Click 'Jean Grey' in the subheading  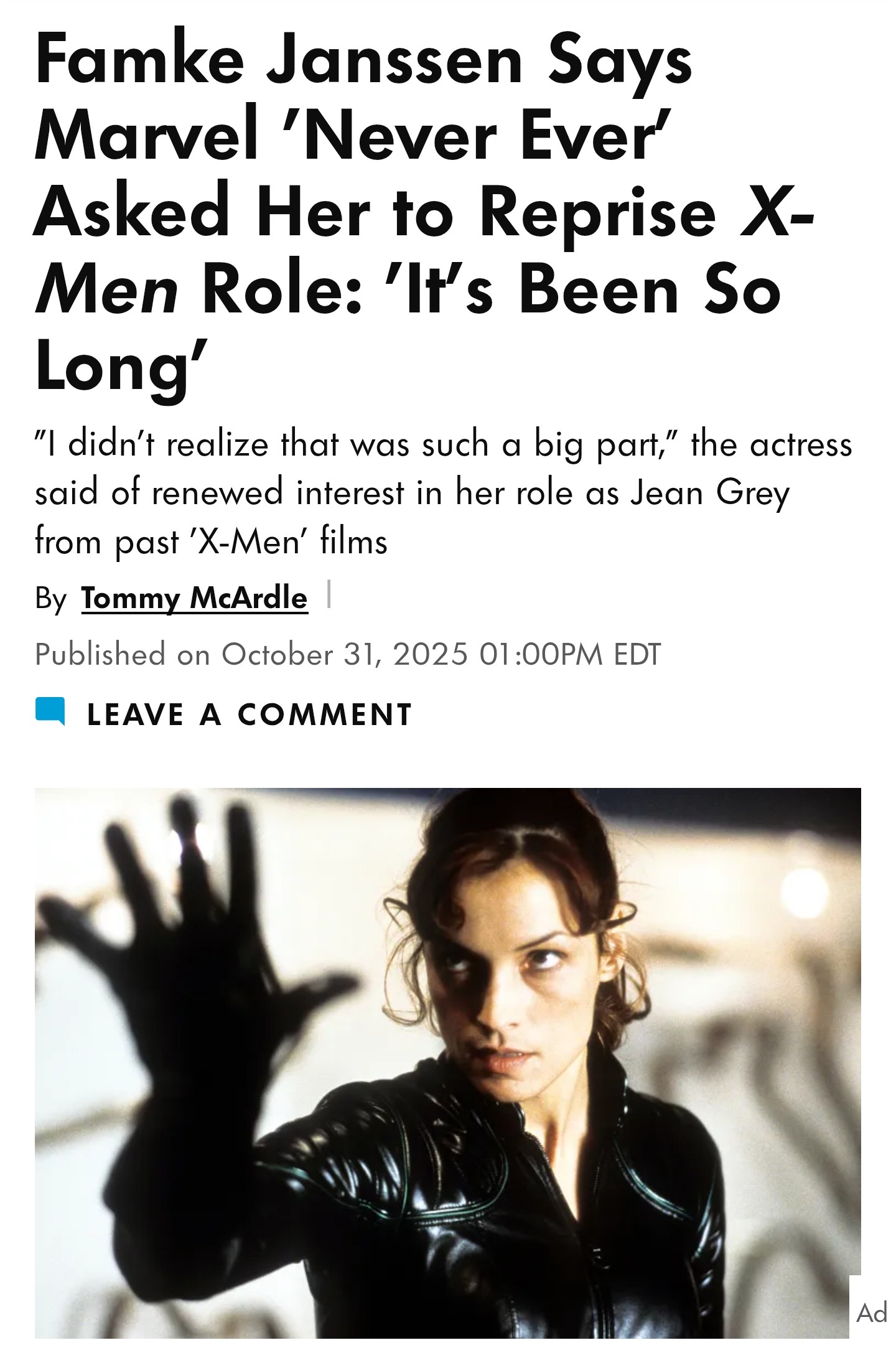click(710, 493)
